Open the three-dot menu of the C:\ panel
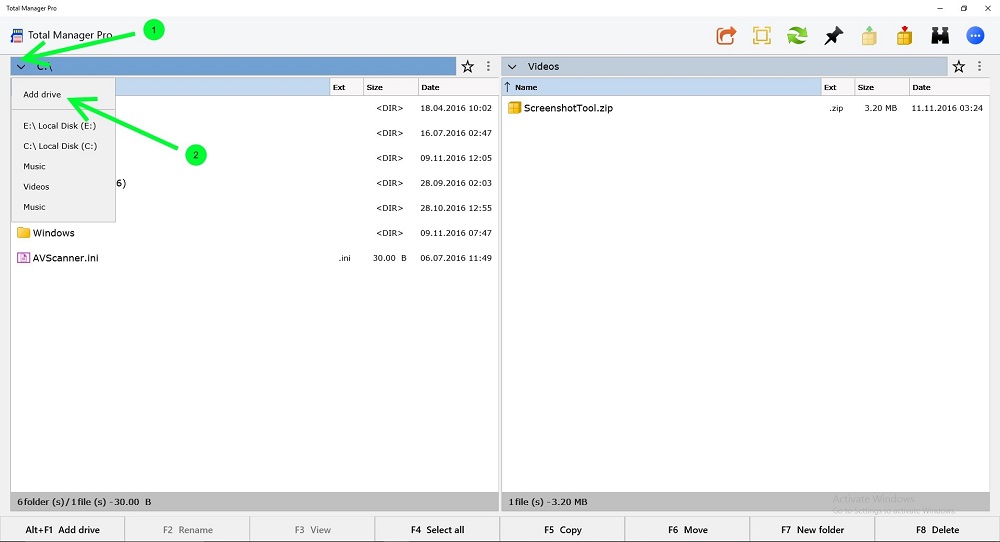1000x542 pixels. click(489, 66)
